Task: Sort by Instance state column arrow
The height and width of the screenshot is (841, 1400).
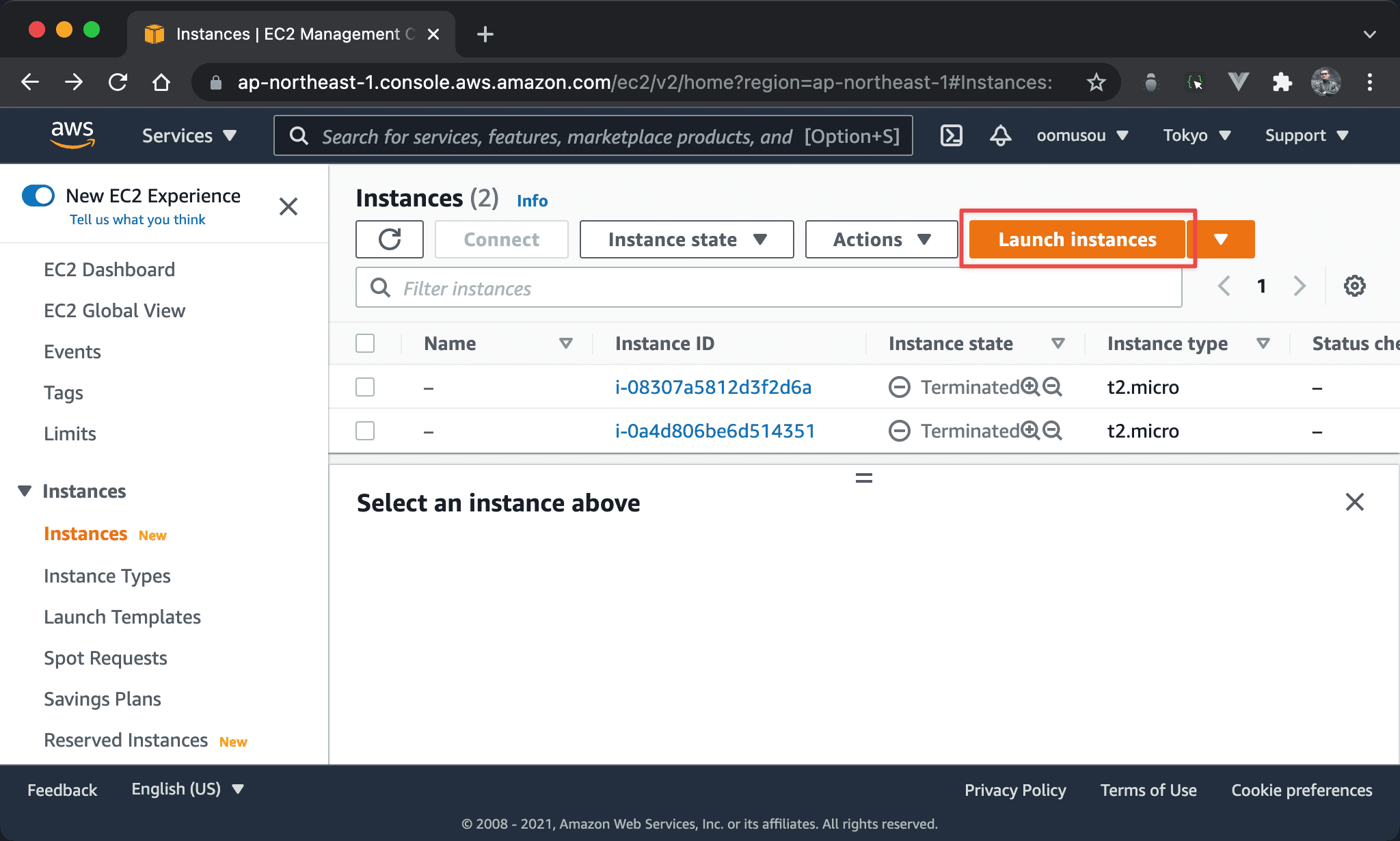Action: coord(1058,343)
